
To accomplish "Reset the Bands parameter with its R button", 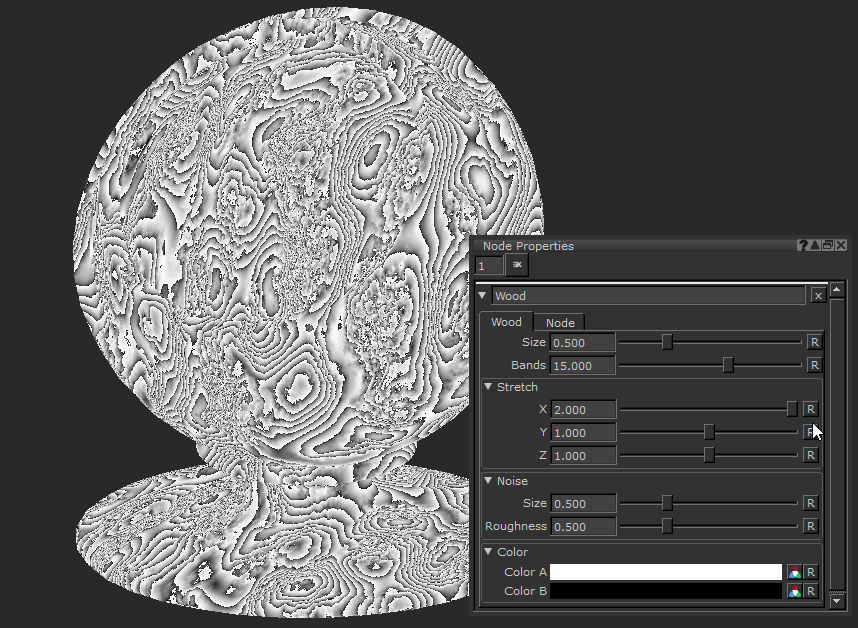I will pos(813,365).
